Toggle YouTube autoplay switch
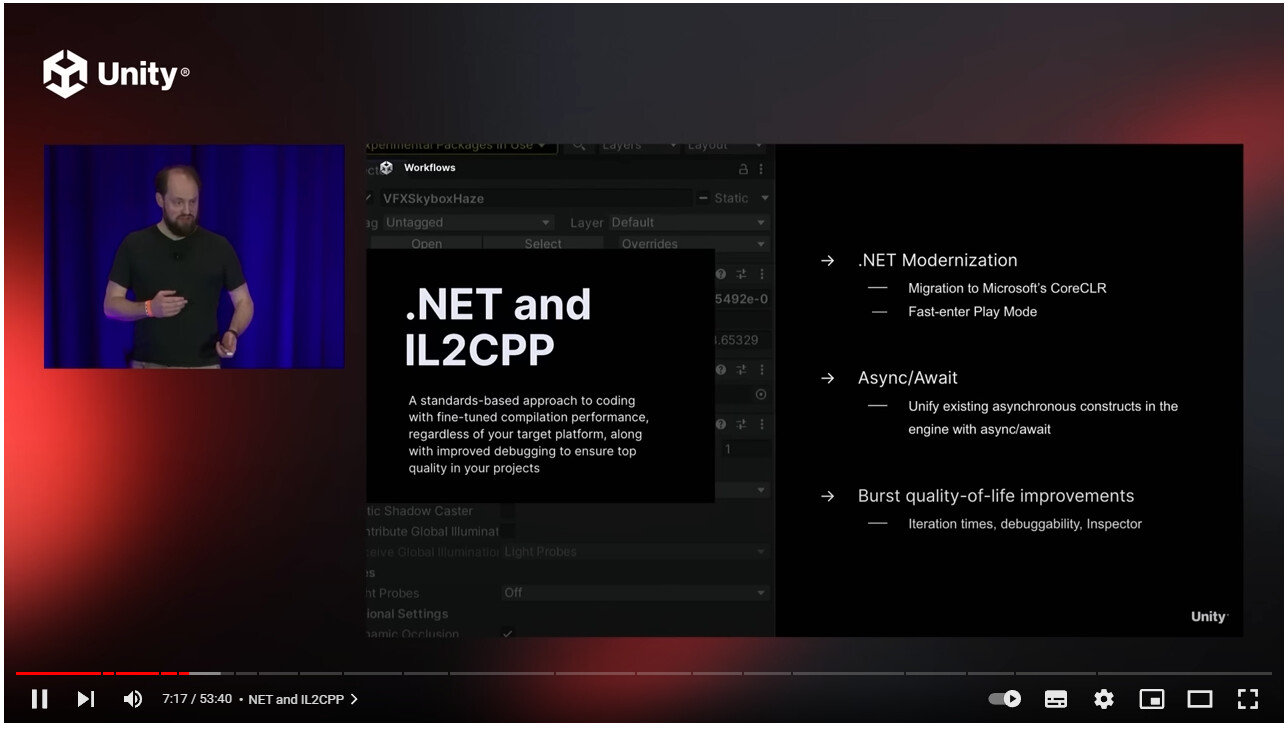This screenshot has height=729, width=1288. point(1003,699)
